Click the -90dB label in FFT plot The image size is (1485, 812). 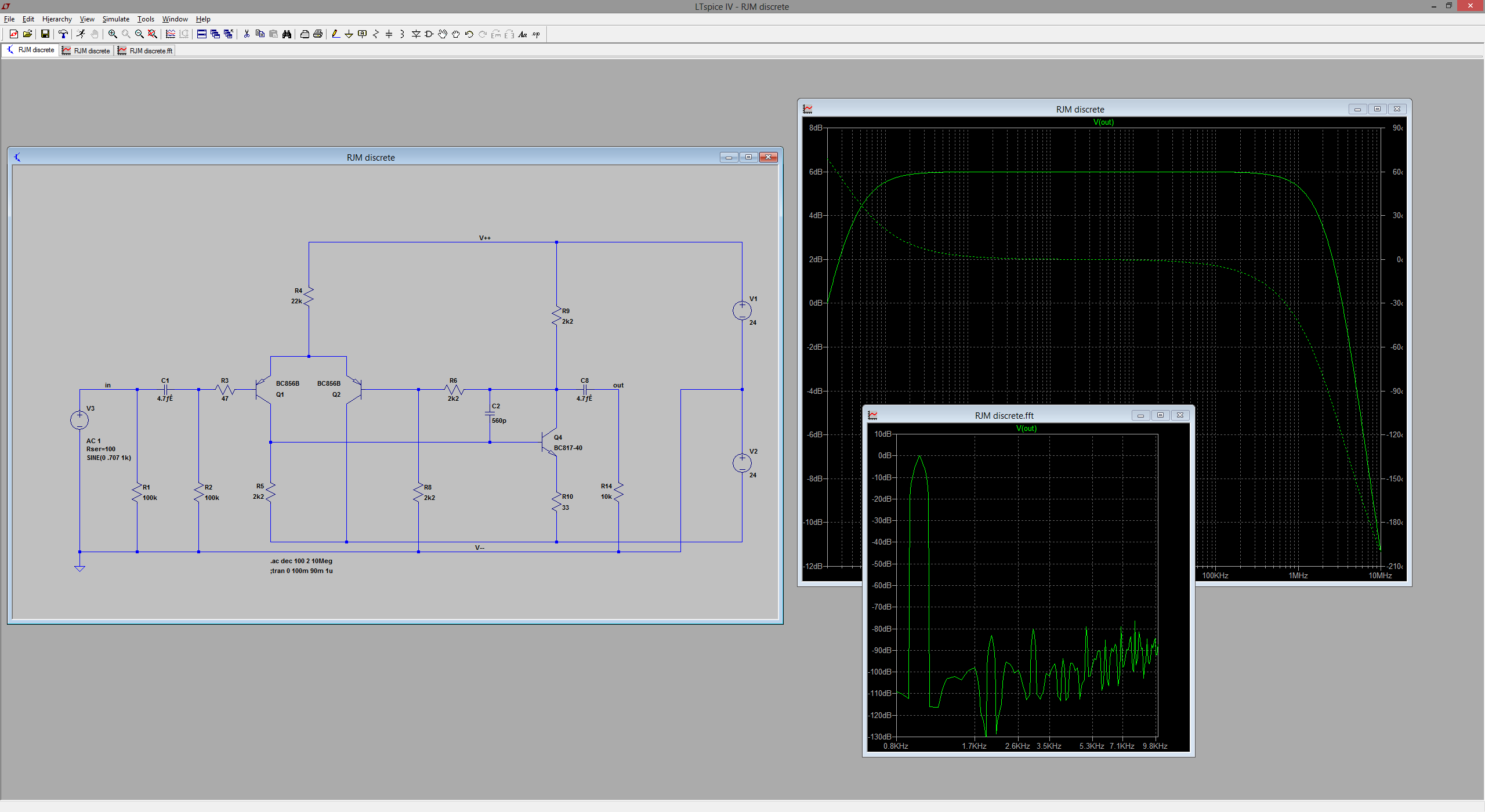tap(882, 650)
